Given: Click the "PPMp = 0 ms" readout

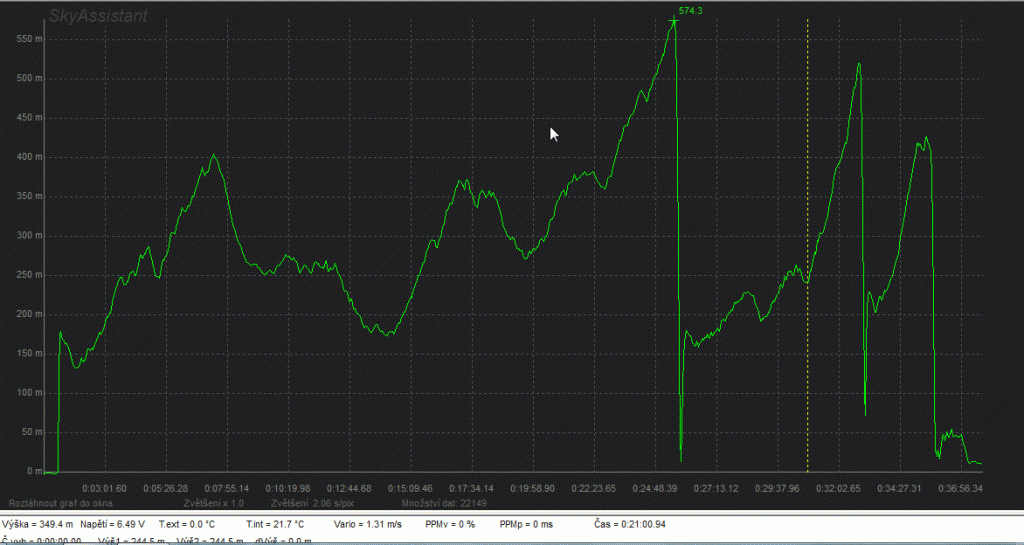Looking at the screenshot, I should coord(526,524).
